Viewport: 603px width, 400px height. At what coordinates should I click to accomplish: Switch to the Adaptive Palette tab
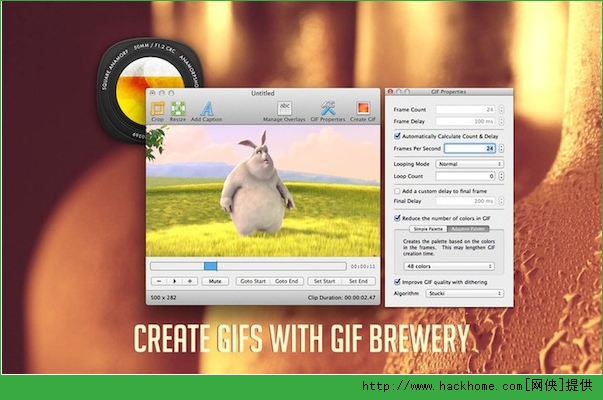tap(468, 229)
